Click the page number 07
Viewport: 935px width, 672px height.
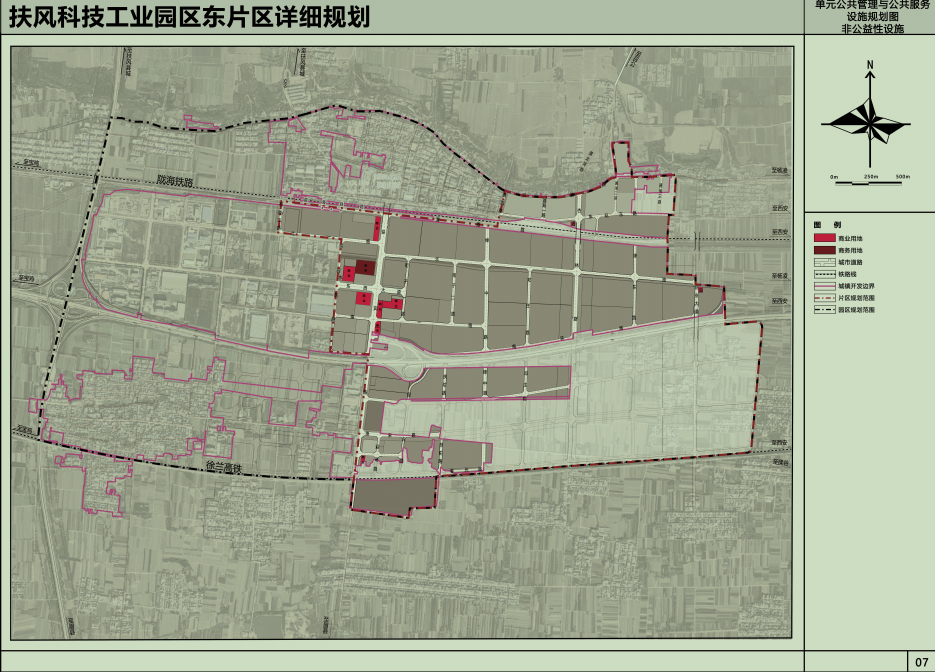[920, 661]
